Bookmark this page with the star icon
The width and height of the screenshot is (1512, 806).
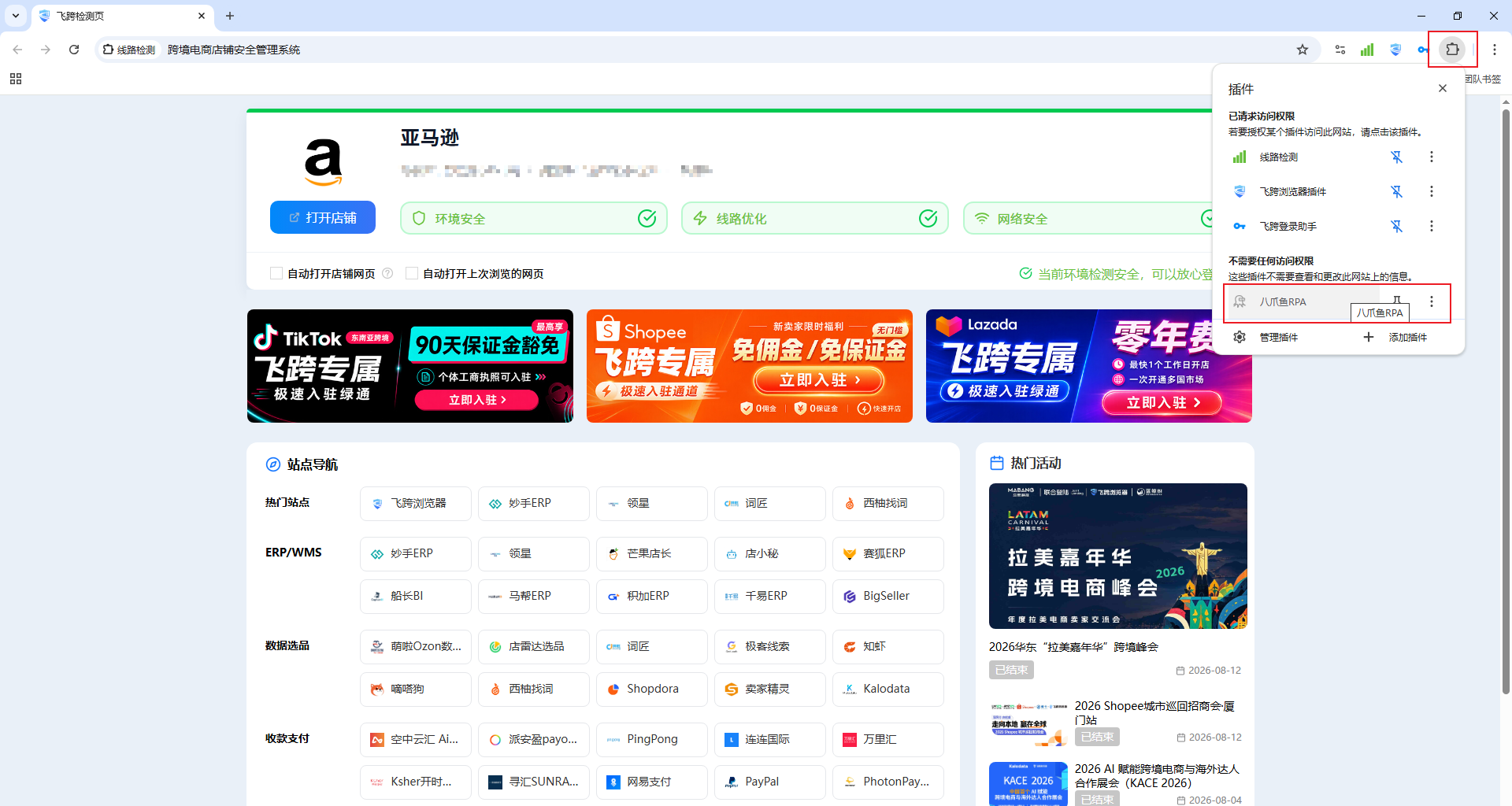click(1303, 50)
